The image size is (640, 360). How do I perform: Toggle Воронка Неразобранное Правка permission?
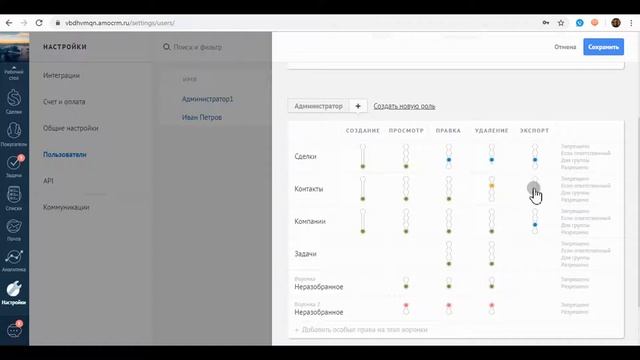[449, 283]
